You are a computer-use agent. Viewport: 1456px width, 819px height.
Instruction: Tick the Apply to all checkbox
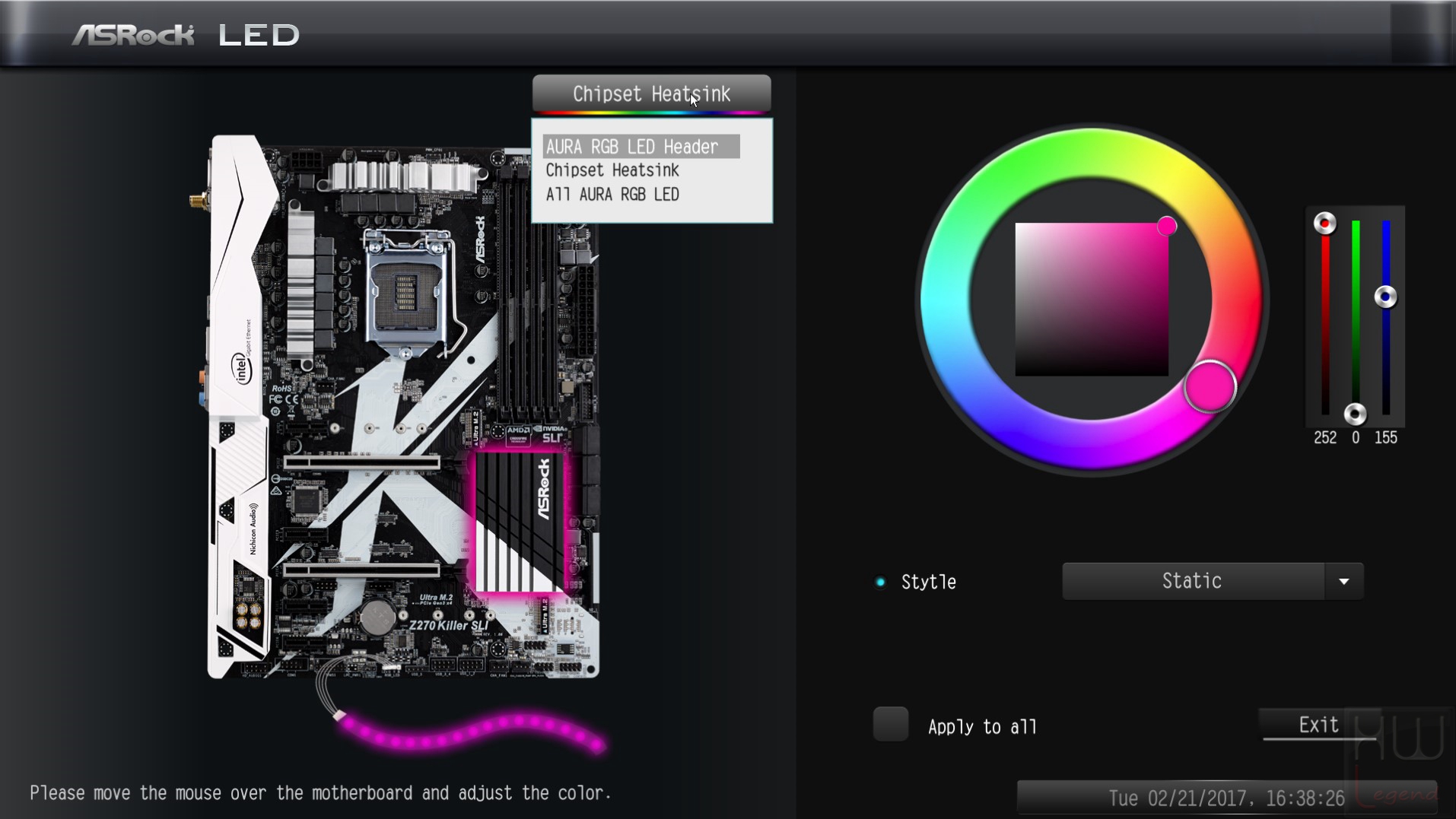890,724
